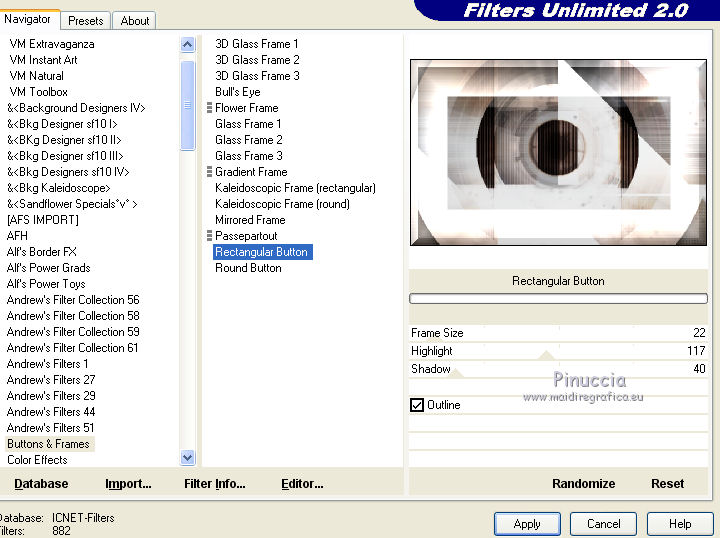Select the Mirrored Frame filter
Viewport: 720px width, 538px height.
pos(250,220)
